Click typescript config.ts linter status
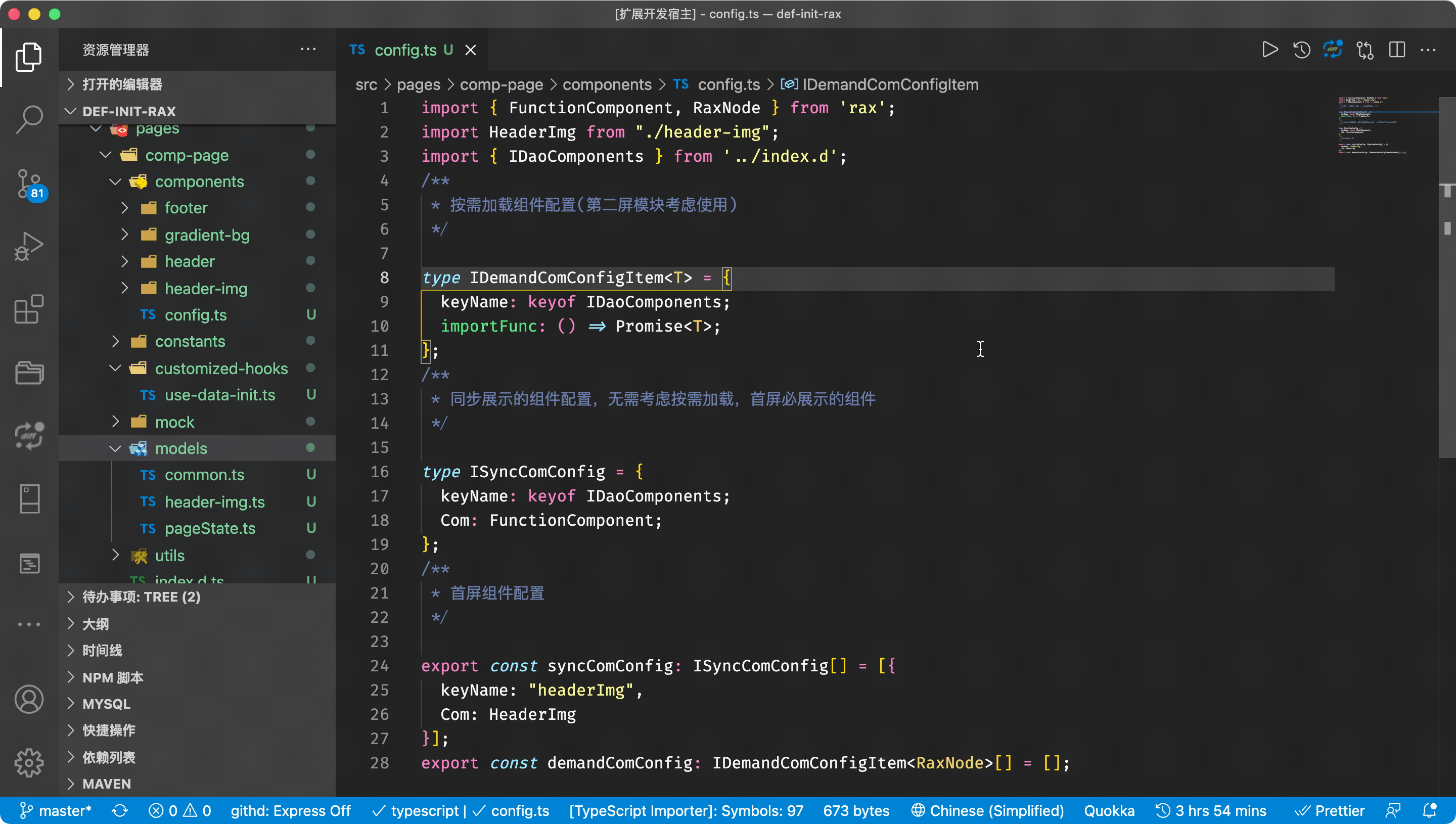The width and height of the screenshot is (1456, 824). [x=461, y=810]
